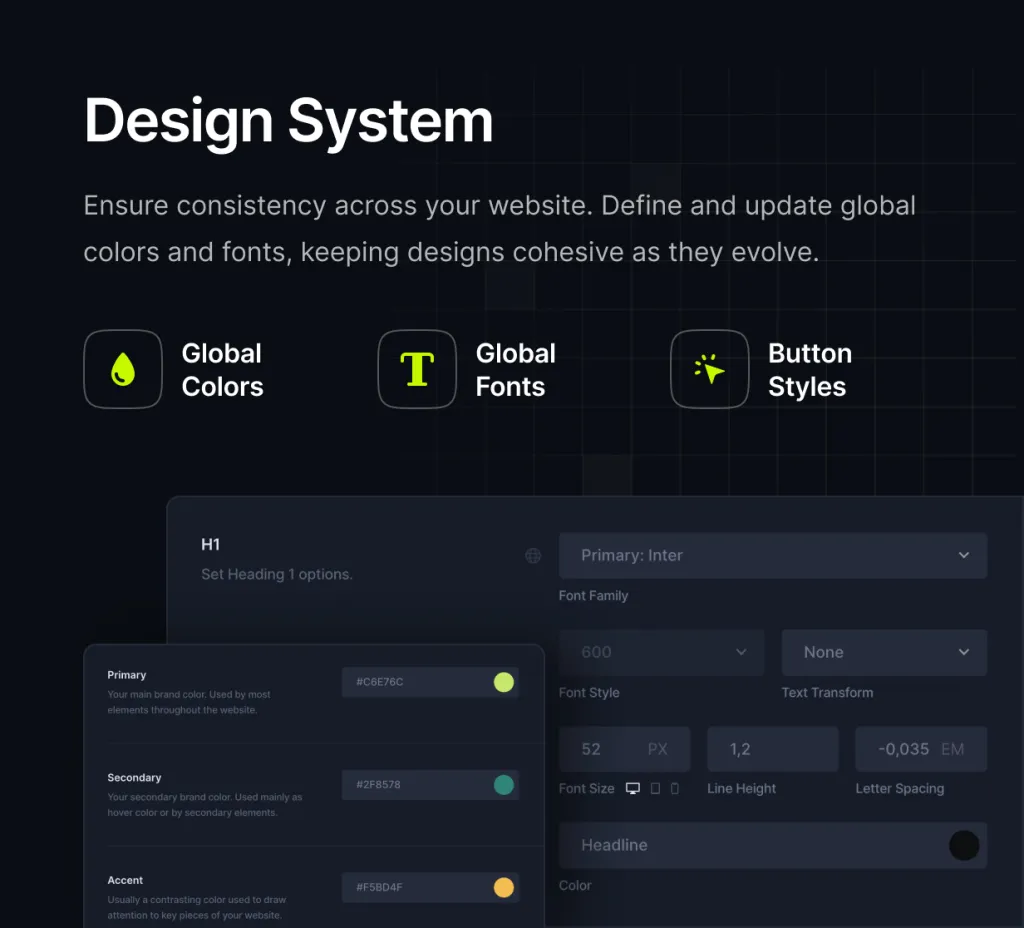
Task: Click the EM unit in Letter Spacing
Action: click(952, 749)
